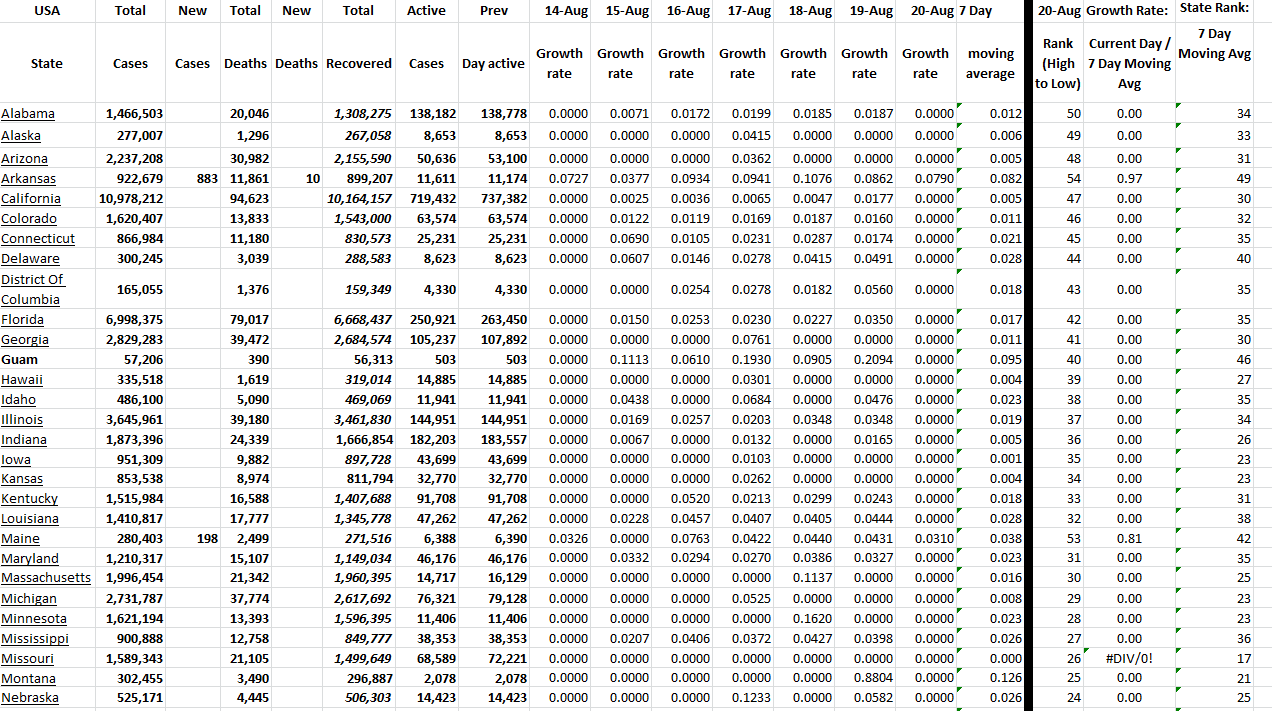Click the Alaska hyperlink
This screenshot has height=711, width=1272.
pyautogui.click(x=22, y=135)
